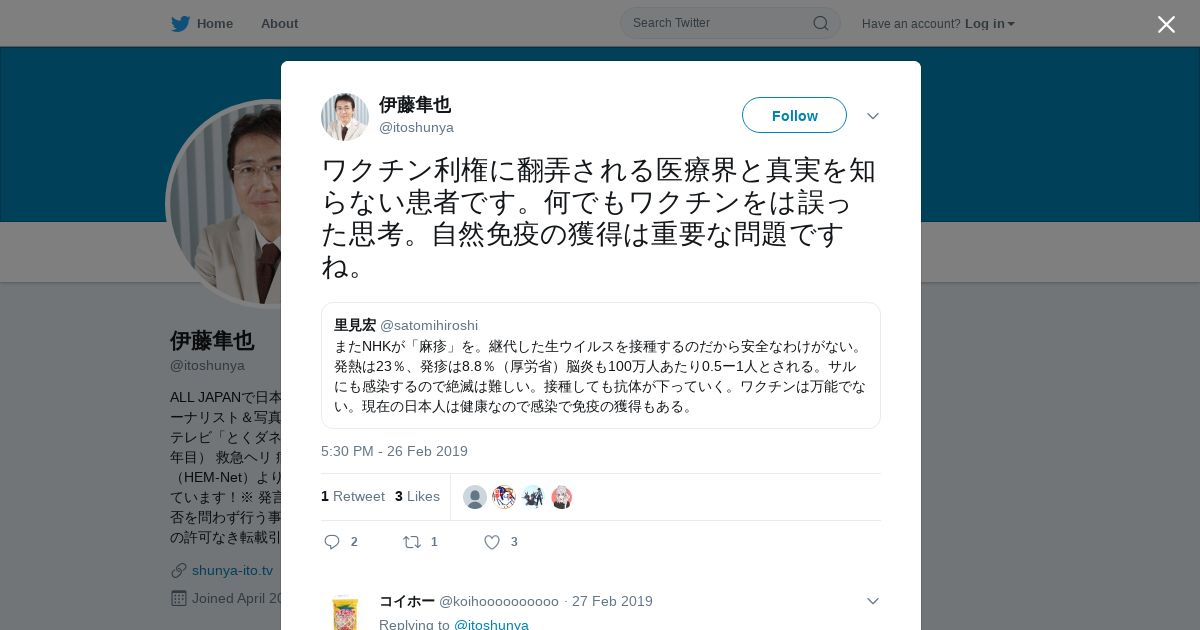Screen dimensions: 1200x630
Task: Open quoted tweet by @satomihiroshi
Action: click(x=600, y=366)
